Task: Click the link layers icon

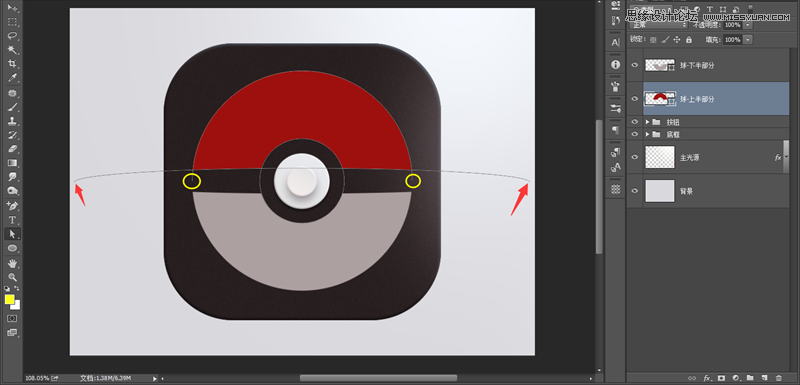Action: [x=692, y=378]
